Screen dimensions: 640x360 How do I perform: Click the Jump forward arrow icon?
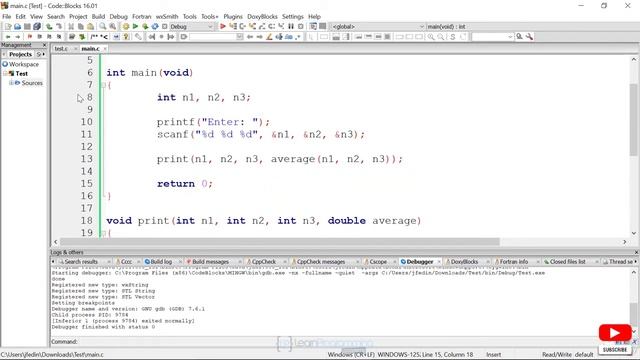(x=18, y=37)
